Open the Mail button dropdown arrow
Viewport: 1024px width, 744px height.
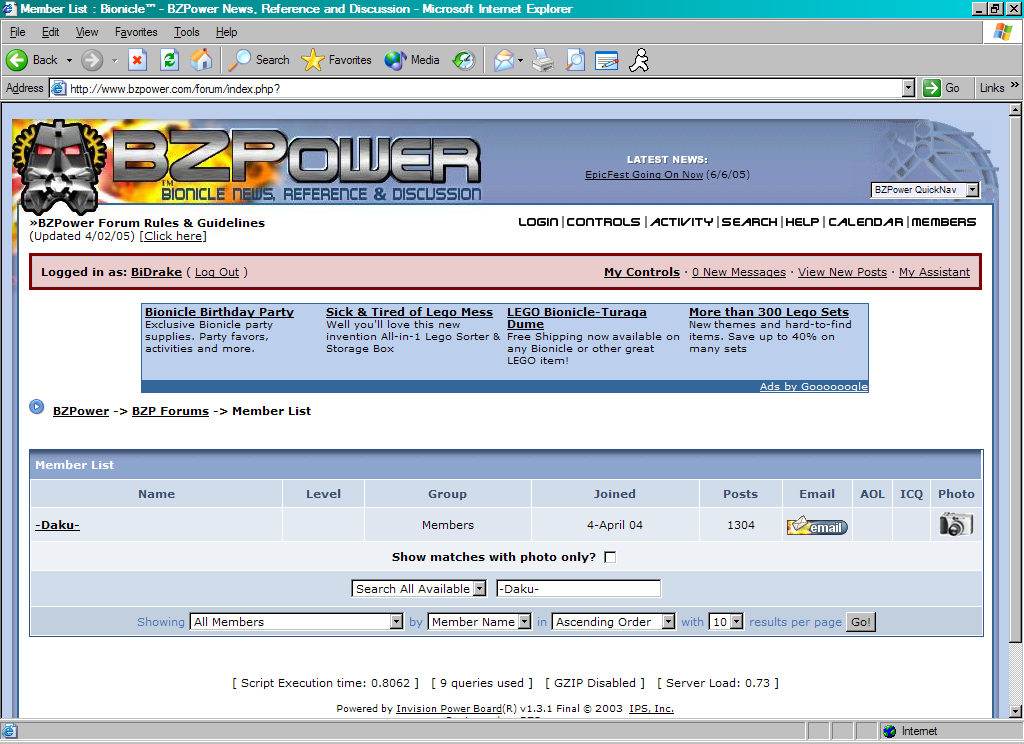[520, 60]
